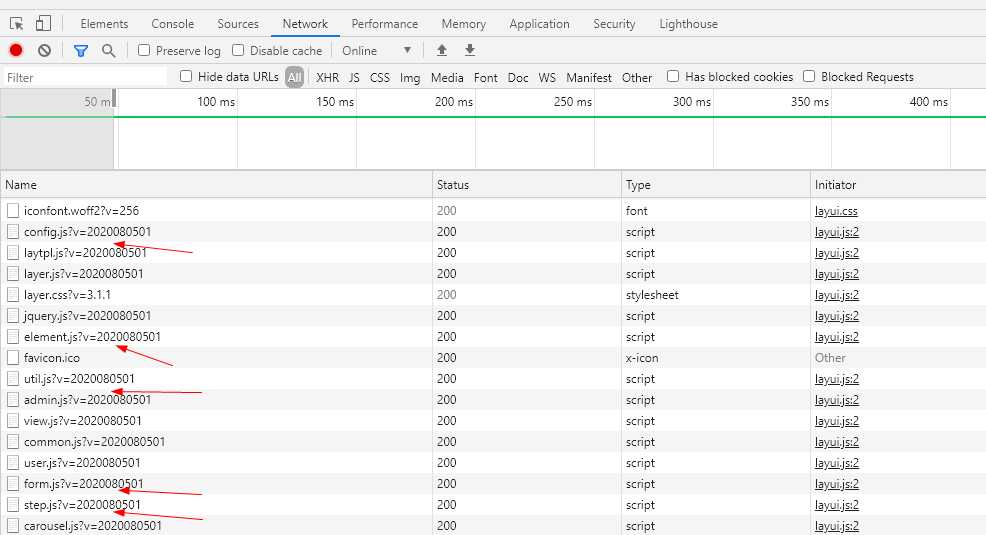Sort by the Initiator column header
986x535 pixels.
[x=898, y=185]
